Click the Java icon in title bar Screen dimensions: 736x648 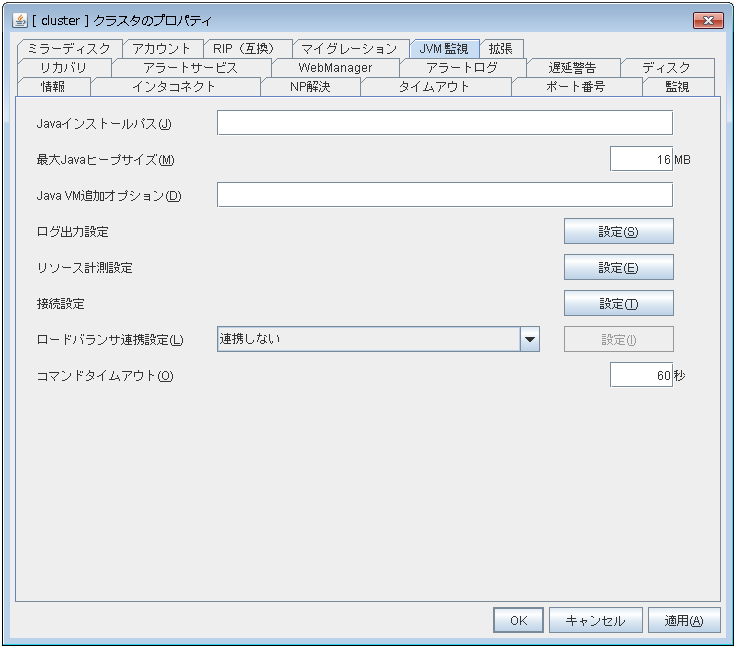pyautogui.click(x=19, y=20)
